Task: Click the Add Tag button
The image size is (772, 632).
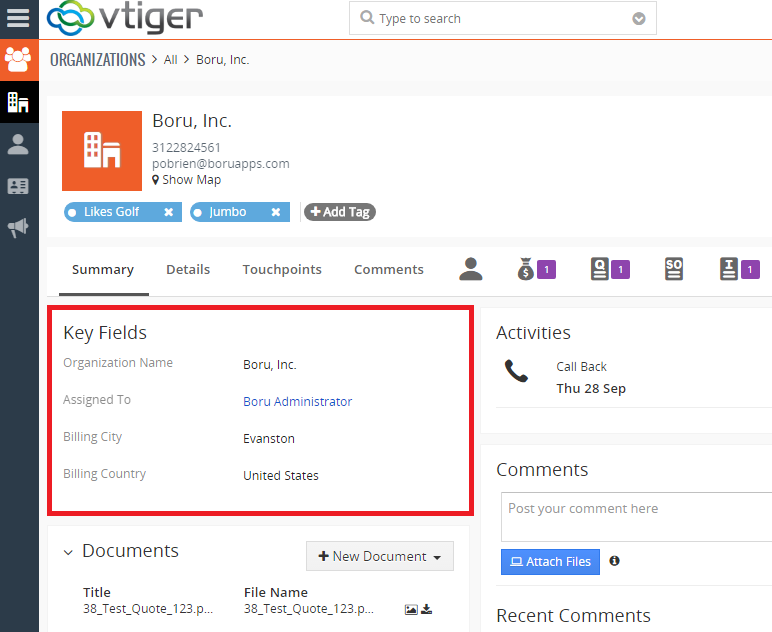Action: [x=340, y=212]
